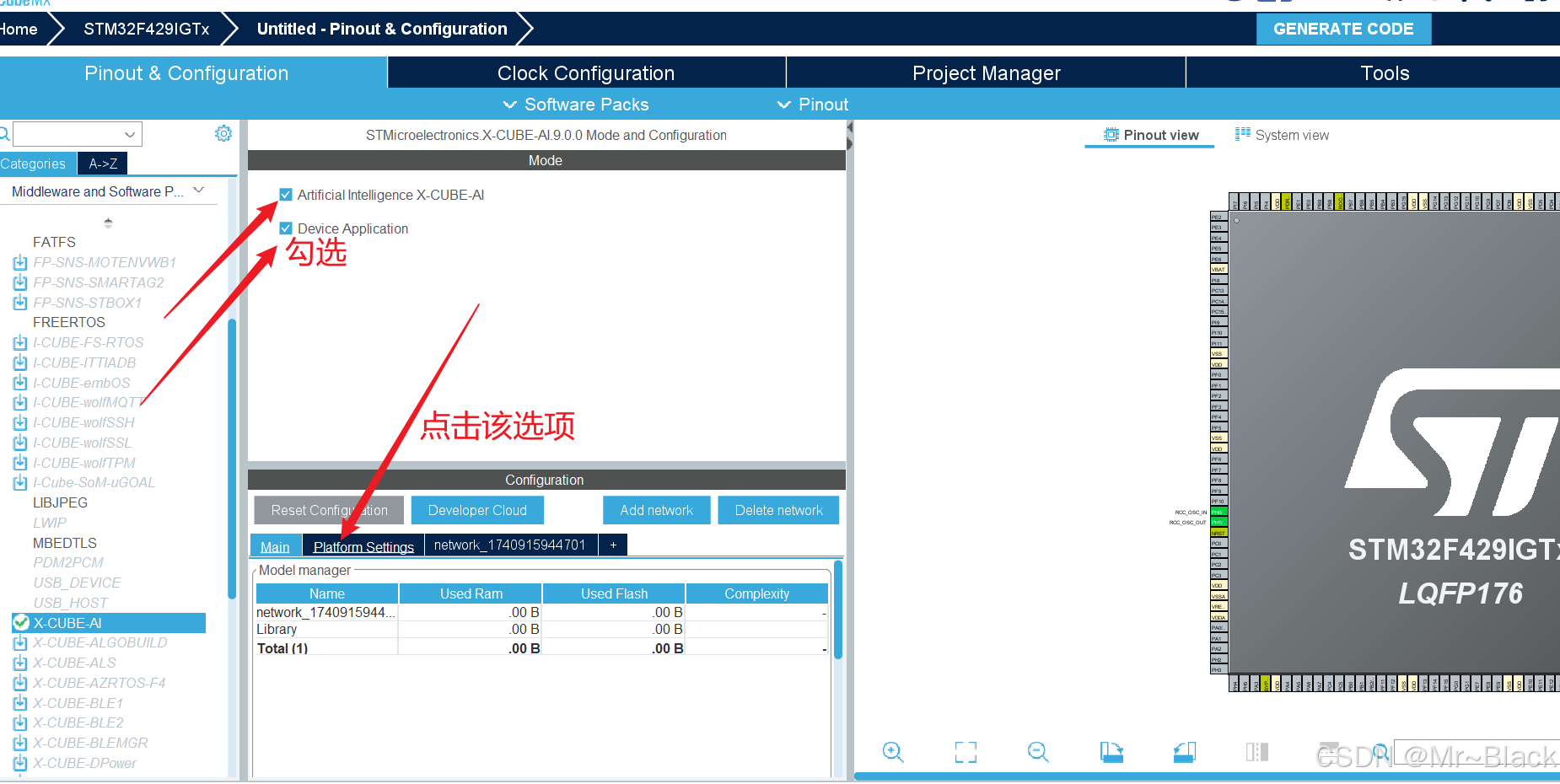
Task: Select FREERTOS in middleware list
Action: [68, 322]
